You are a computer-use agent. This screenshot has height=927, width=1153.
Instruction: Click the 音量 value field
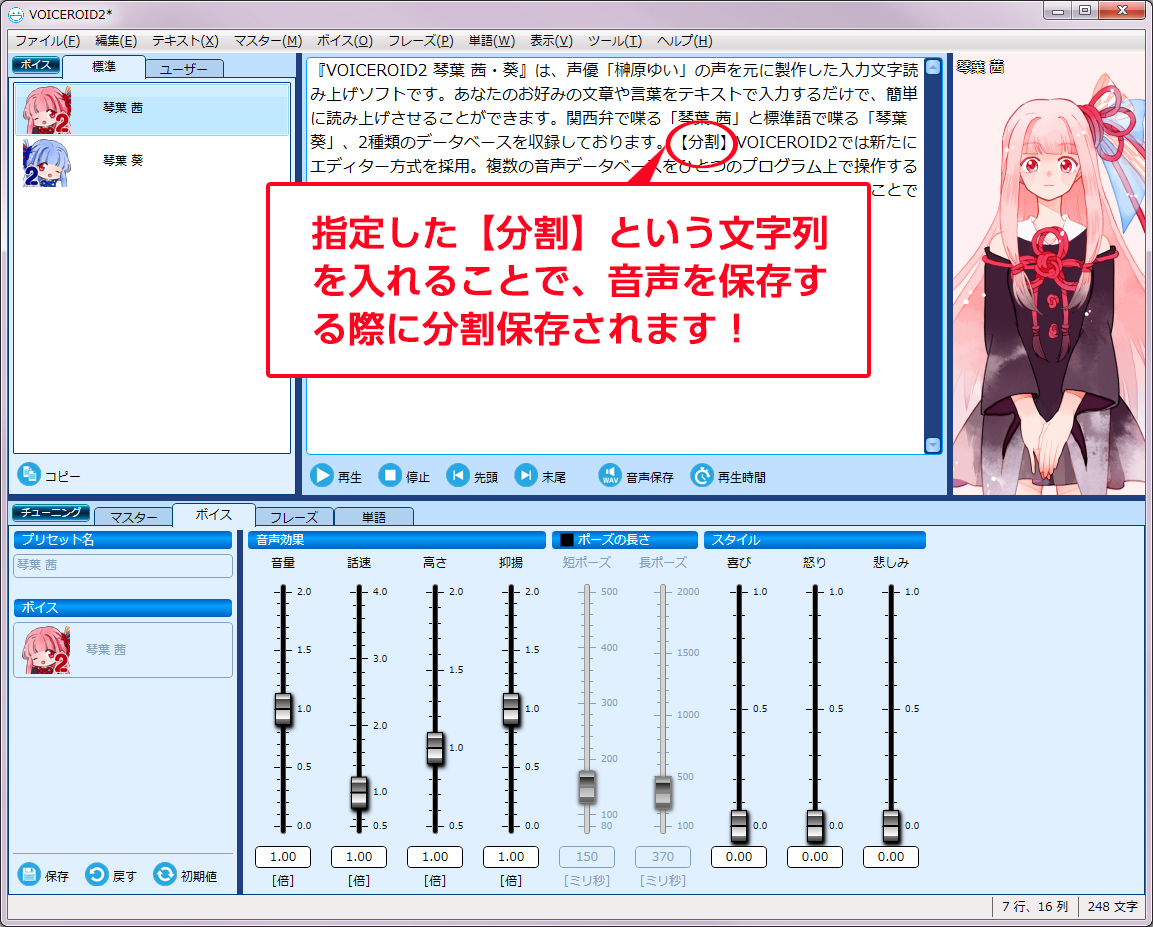(x=283, y=857)
